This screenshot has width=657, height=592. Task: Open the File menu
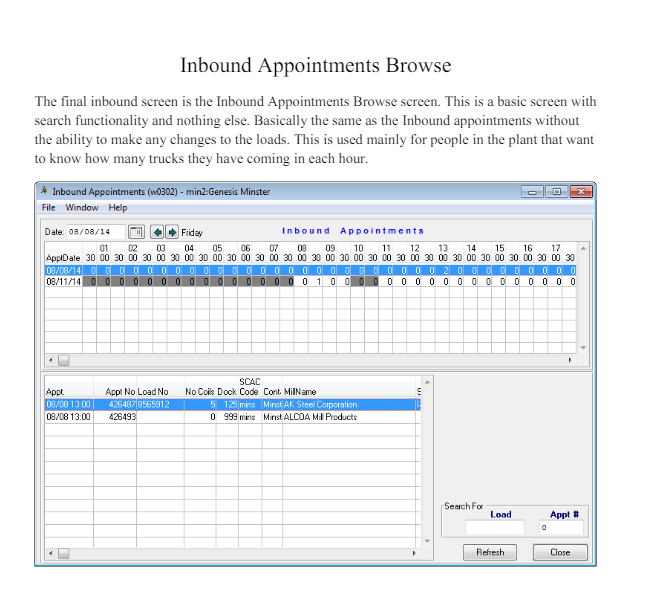(x=48, y=207)
